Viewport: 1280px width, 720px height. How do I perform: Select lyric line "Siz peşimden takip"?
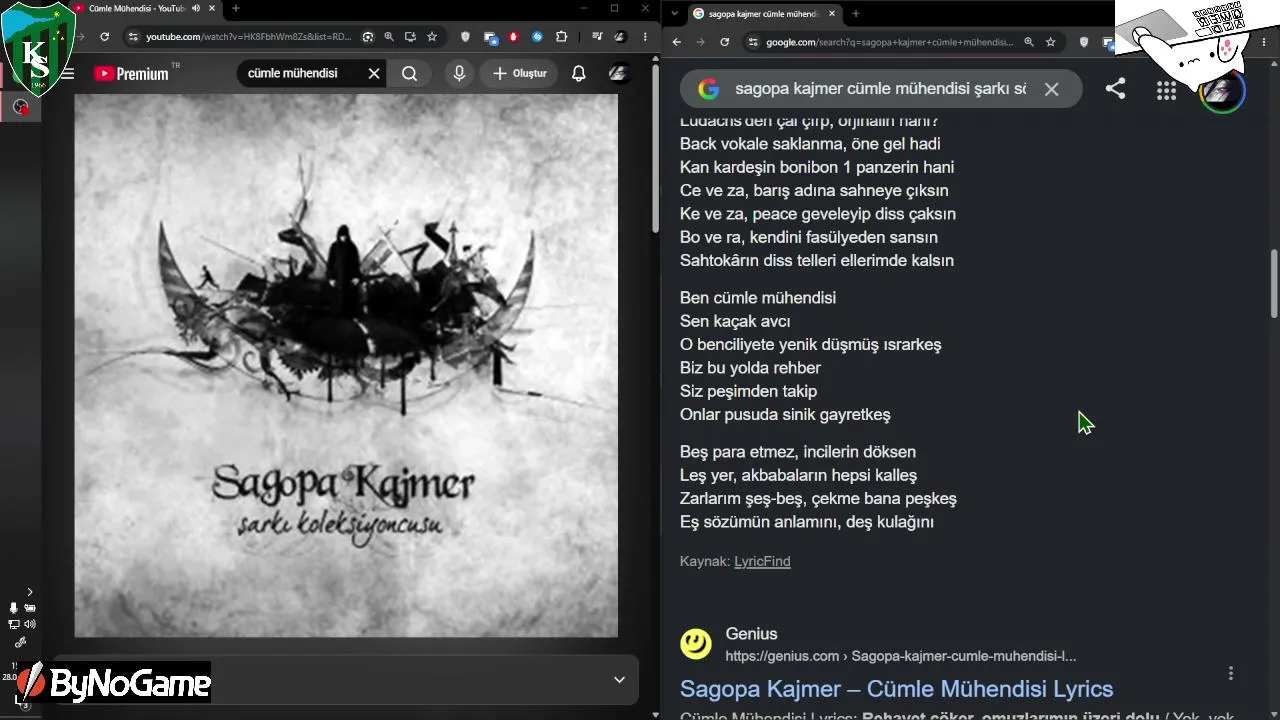748,391
